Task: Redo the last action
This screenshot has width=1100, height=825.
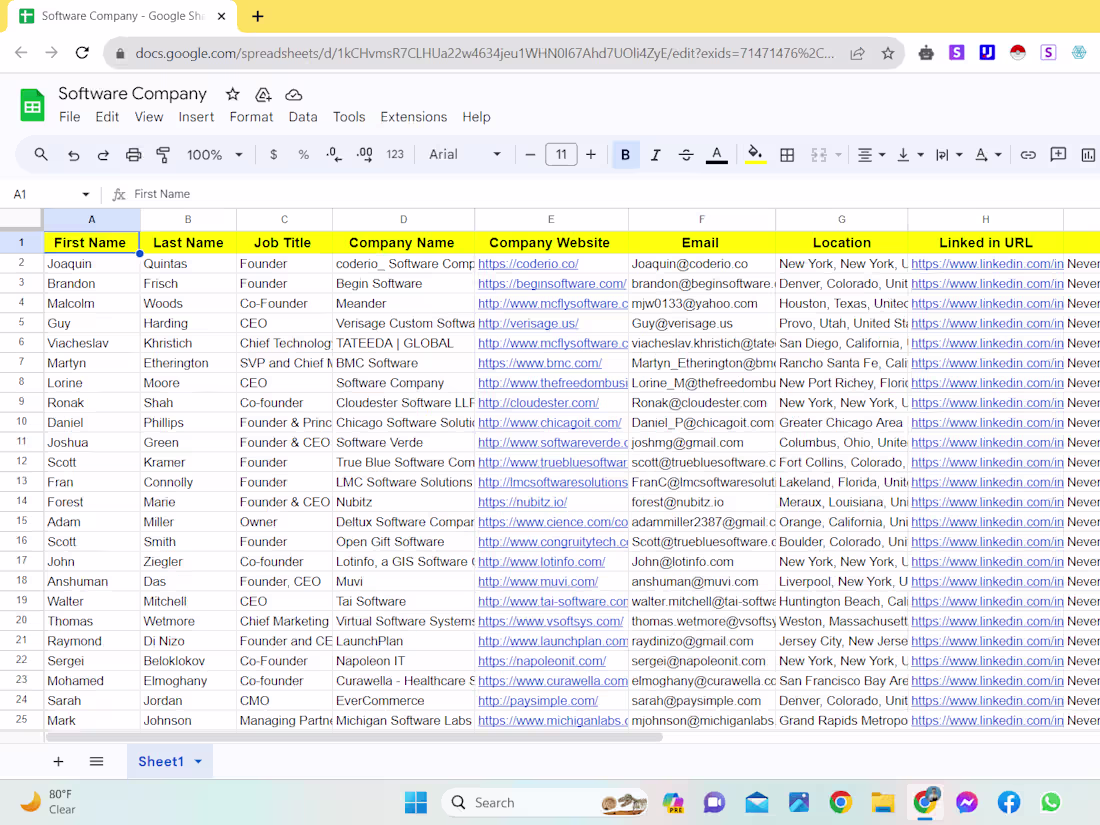Action: [x=103, y=155]
